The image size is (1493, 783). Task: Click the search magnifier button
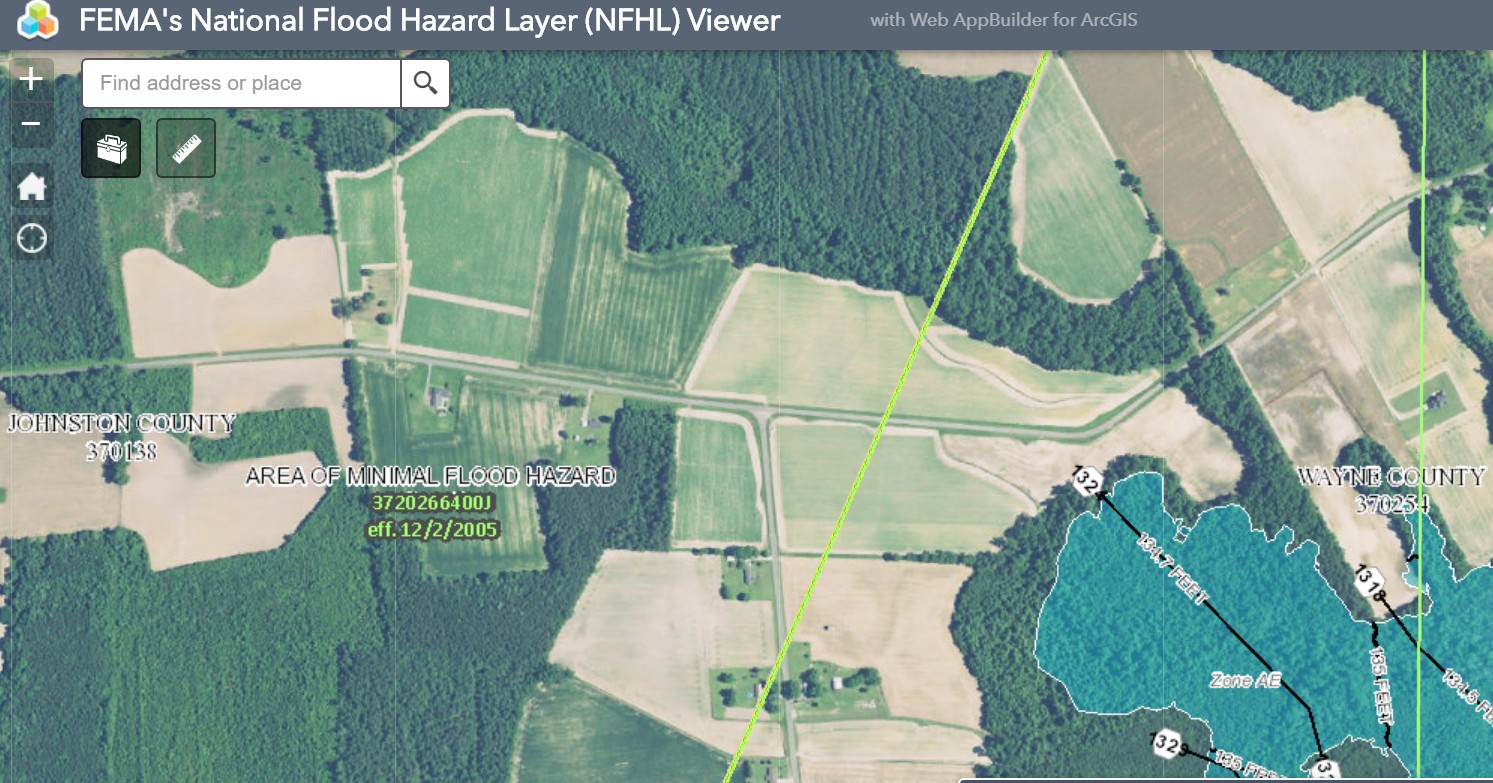[x=425, y=83]
